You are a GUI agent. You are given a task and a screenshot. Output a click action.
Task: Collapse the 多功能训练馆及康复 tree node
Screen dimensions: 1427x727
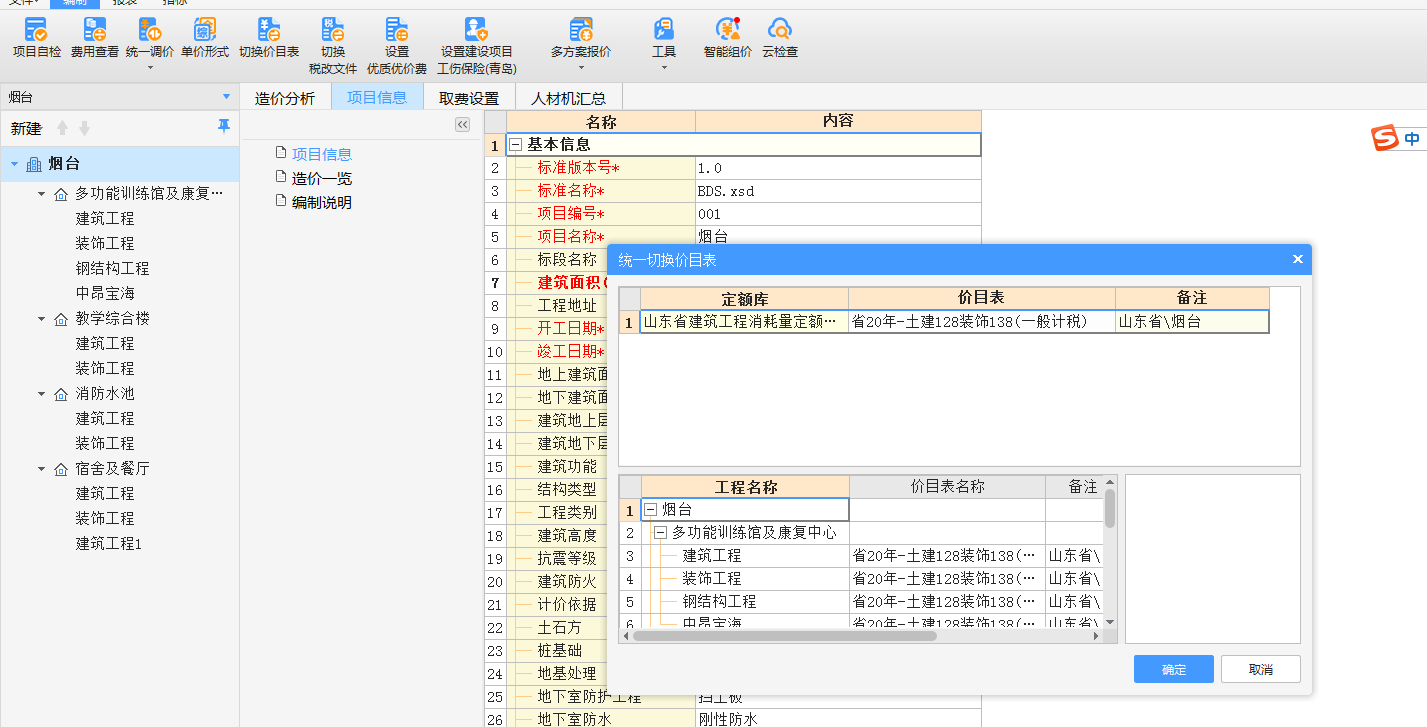point(42,194)
